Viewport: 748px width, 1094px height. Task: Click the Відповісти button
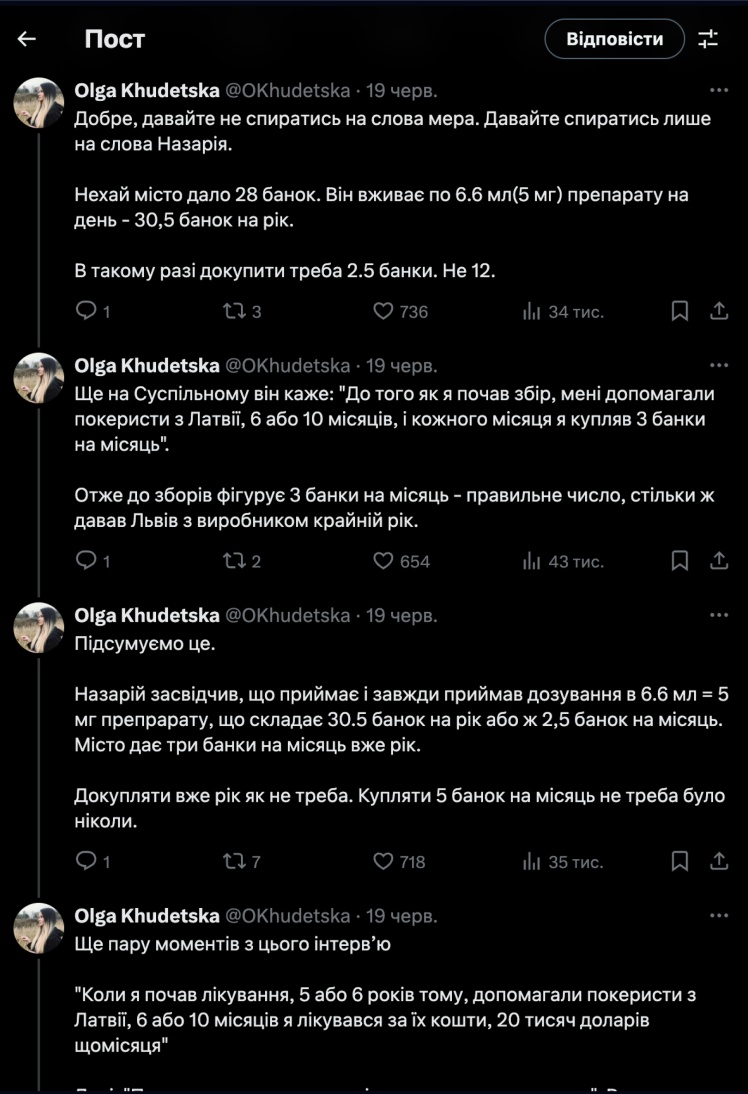pyautogui.click(x=614, y=39)
